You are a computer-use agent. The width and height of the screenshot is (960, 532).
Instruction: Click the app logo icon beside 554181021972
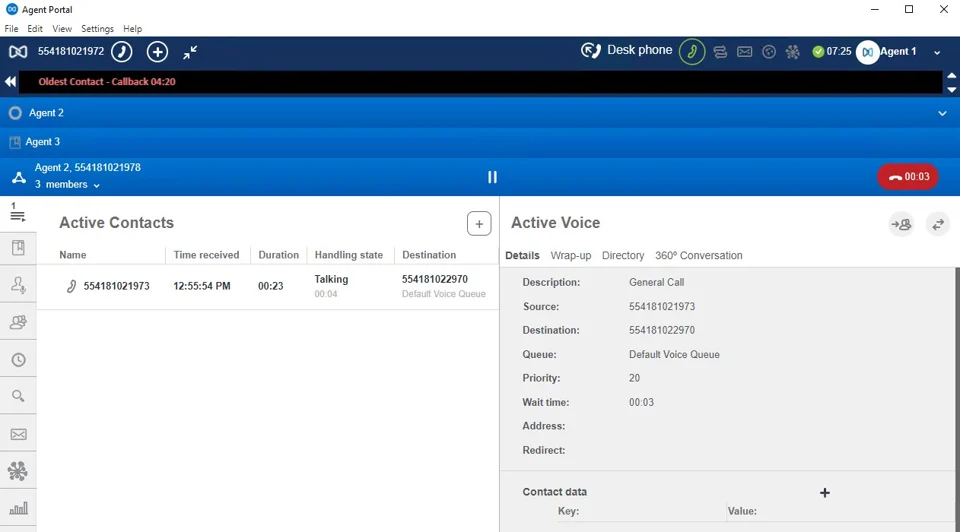pyautogui.click(x=18, y=52)
